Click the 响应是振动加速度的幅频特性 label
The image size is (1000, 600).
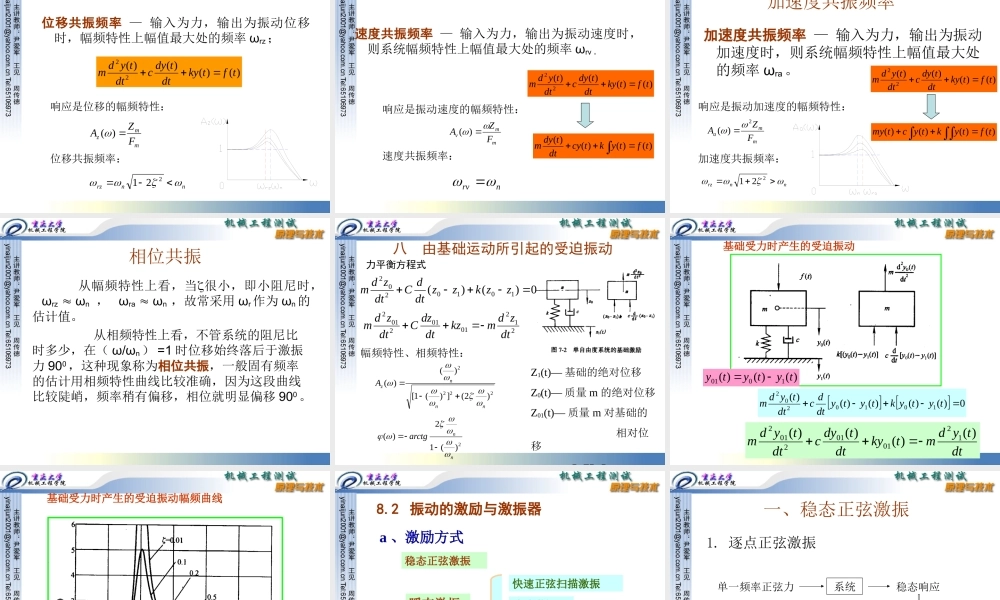tap(772, 106)
